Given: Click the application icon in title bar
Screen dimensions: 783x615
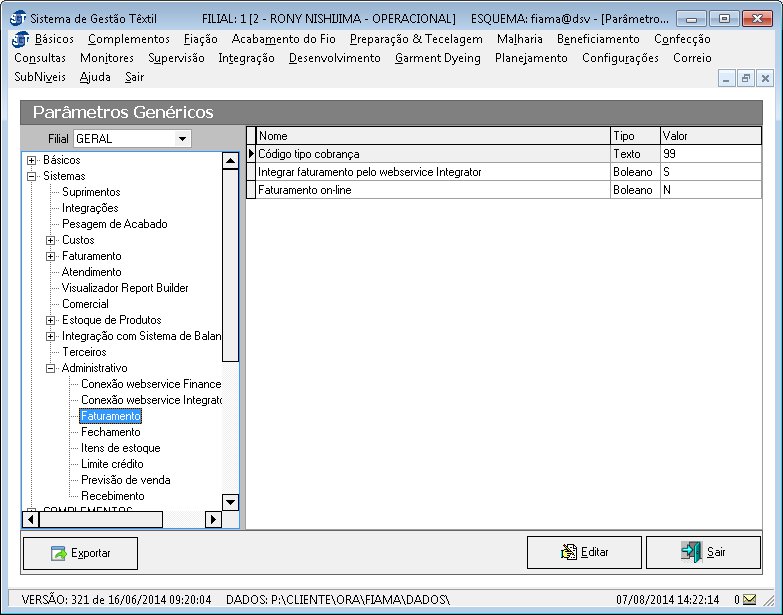Looking at the screenshot, I should tap(17, 19).
